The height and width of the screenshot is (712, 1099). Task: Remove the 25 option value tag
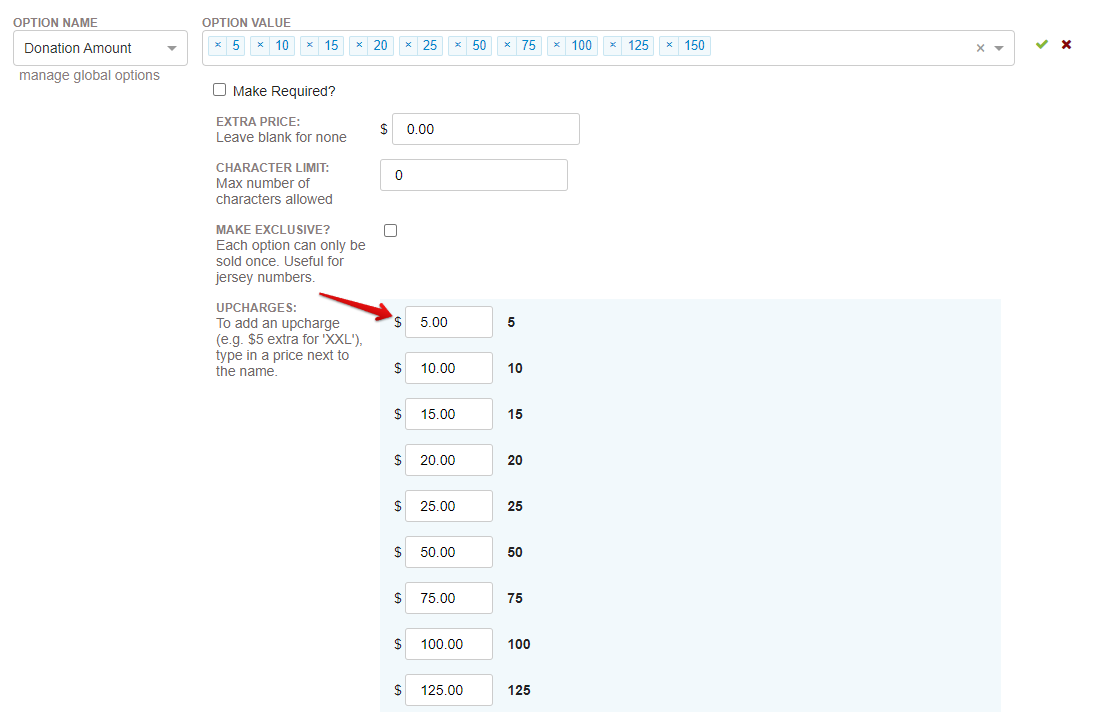(x=408, y=45)
